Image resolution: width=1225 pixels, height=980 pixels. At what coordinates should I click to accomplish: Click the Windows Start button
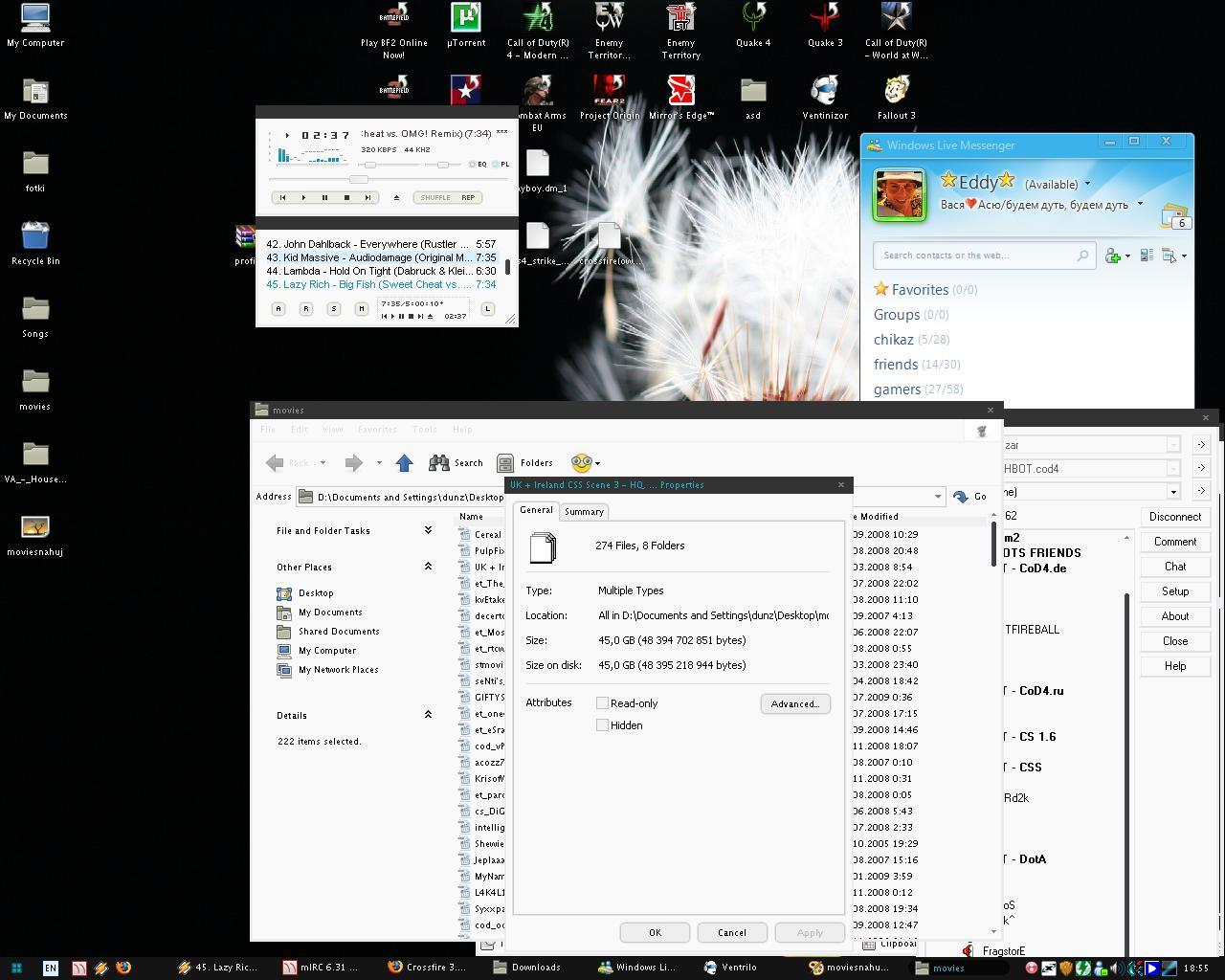[16, 968]
